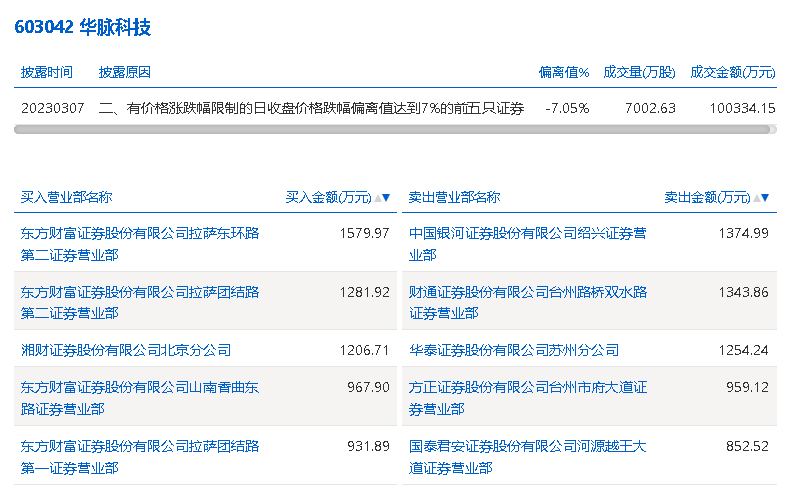Sort sell amount descending via down arrow
Image resolution: width=787 pixels, height=493 pixels.
click(765, 198)
